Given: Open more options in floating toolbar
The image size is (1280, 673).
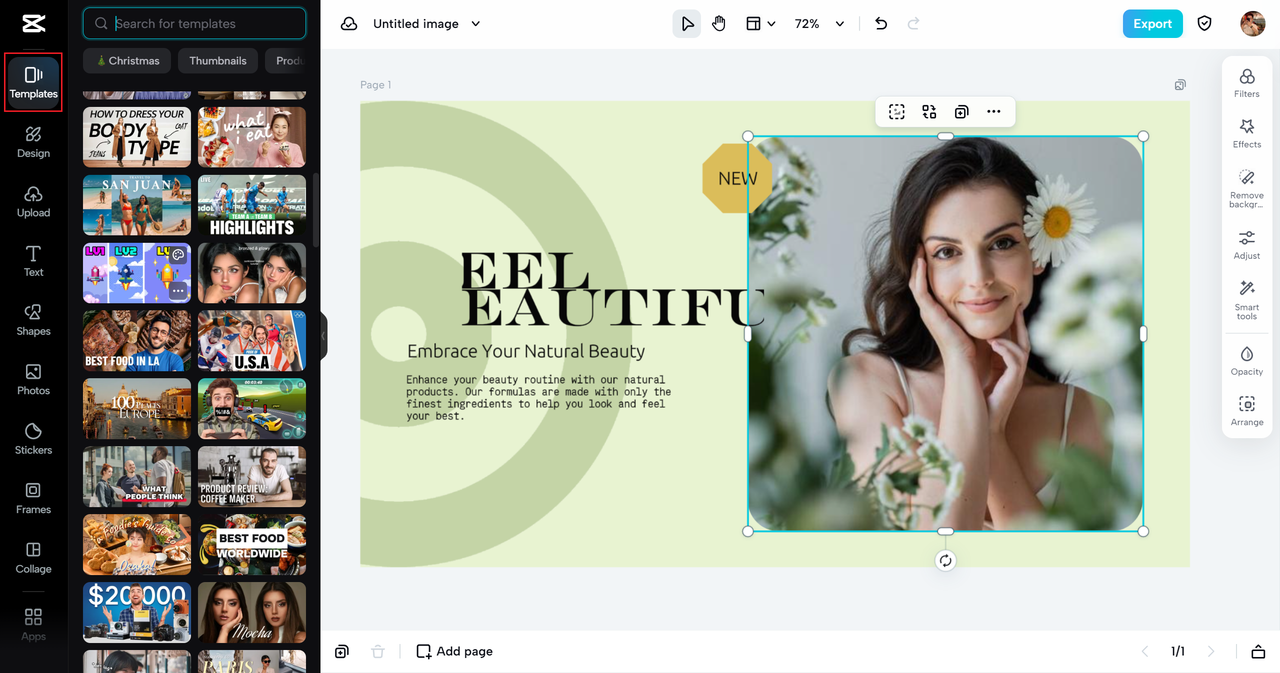Looking at the screenshot, I should point(993,112).
